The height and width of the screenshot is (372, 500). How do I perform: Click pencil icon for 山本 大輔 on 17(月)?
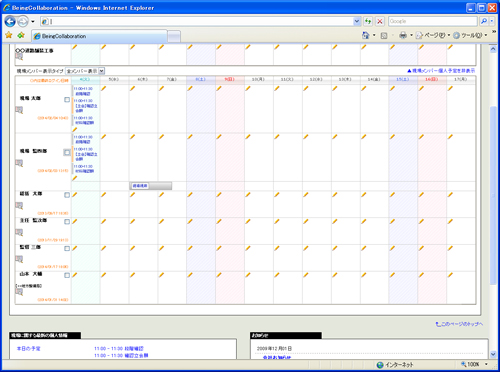pos(450,275)
